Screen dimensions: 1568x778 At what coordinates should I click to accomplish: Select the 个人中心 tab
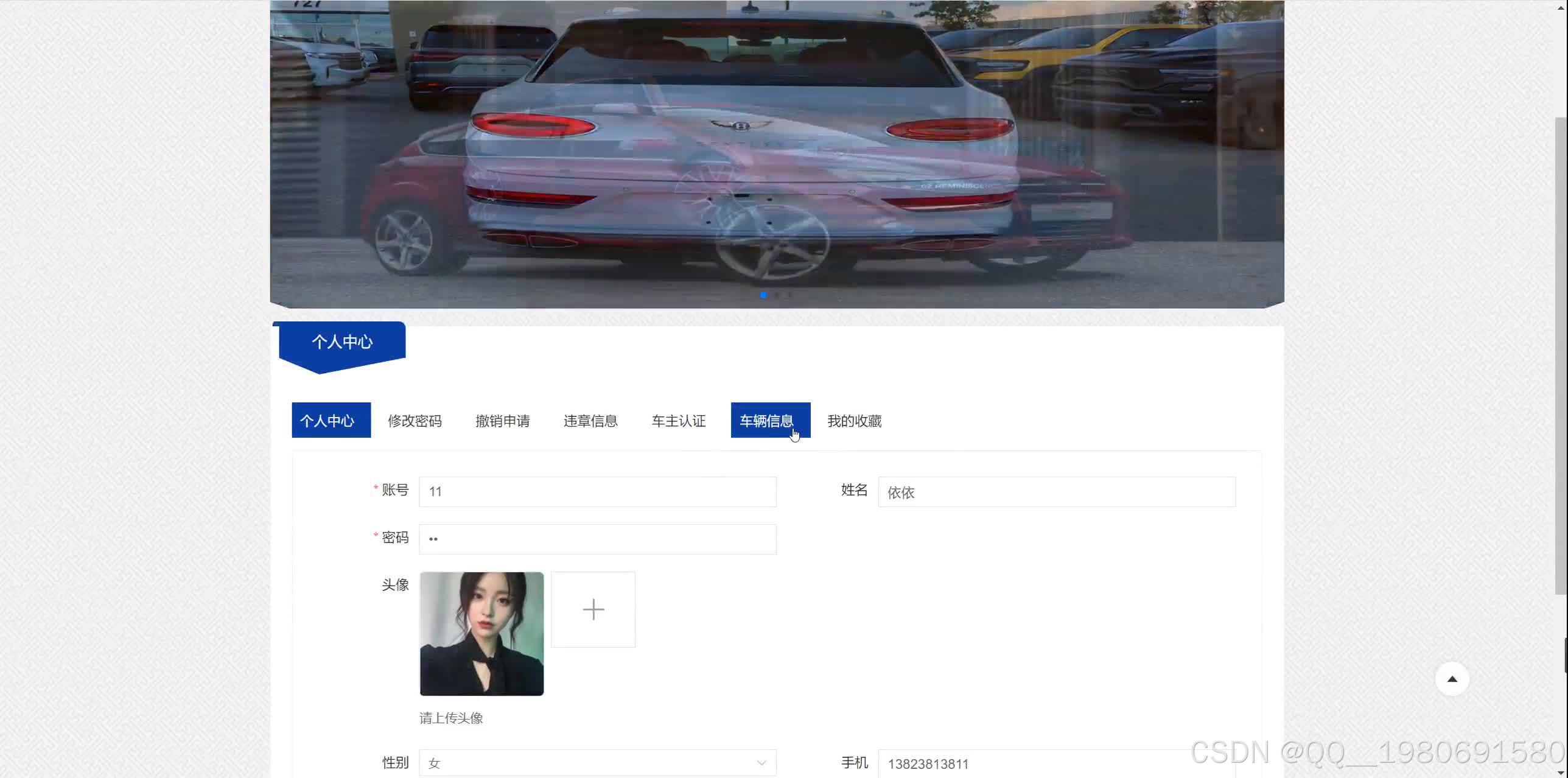(331, 421)
